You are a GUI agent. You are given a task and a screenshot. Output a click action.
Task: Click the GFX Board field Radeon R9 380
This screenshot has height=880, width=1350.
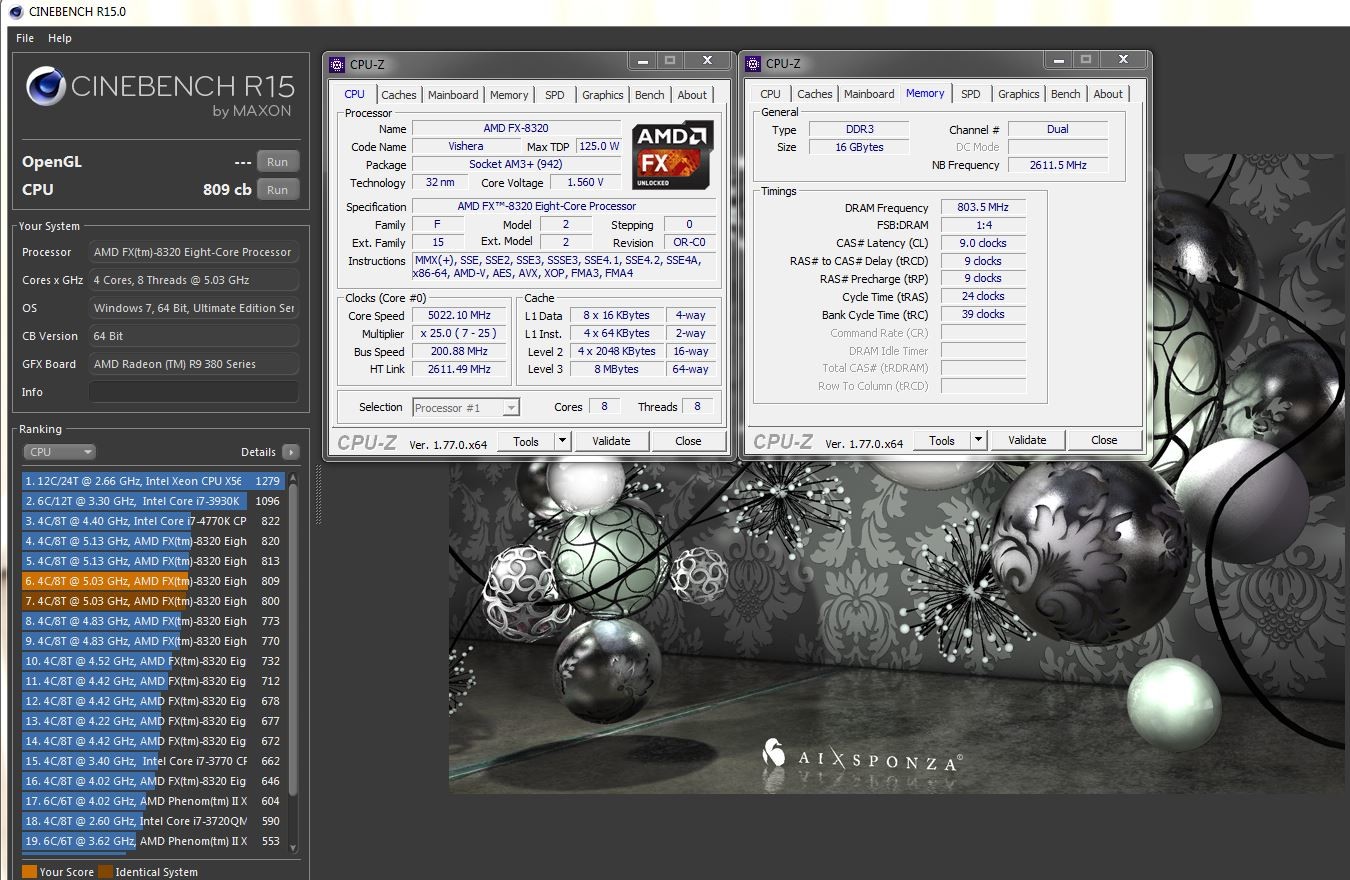(194, 364)
